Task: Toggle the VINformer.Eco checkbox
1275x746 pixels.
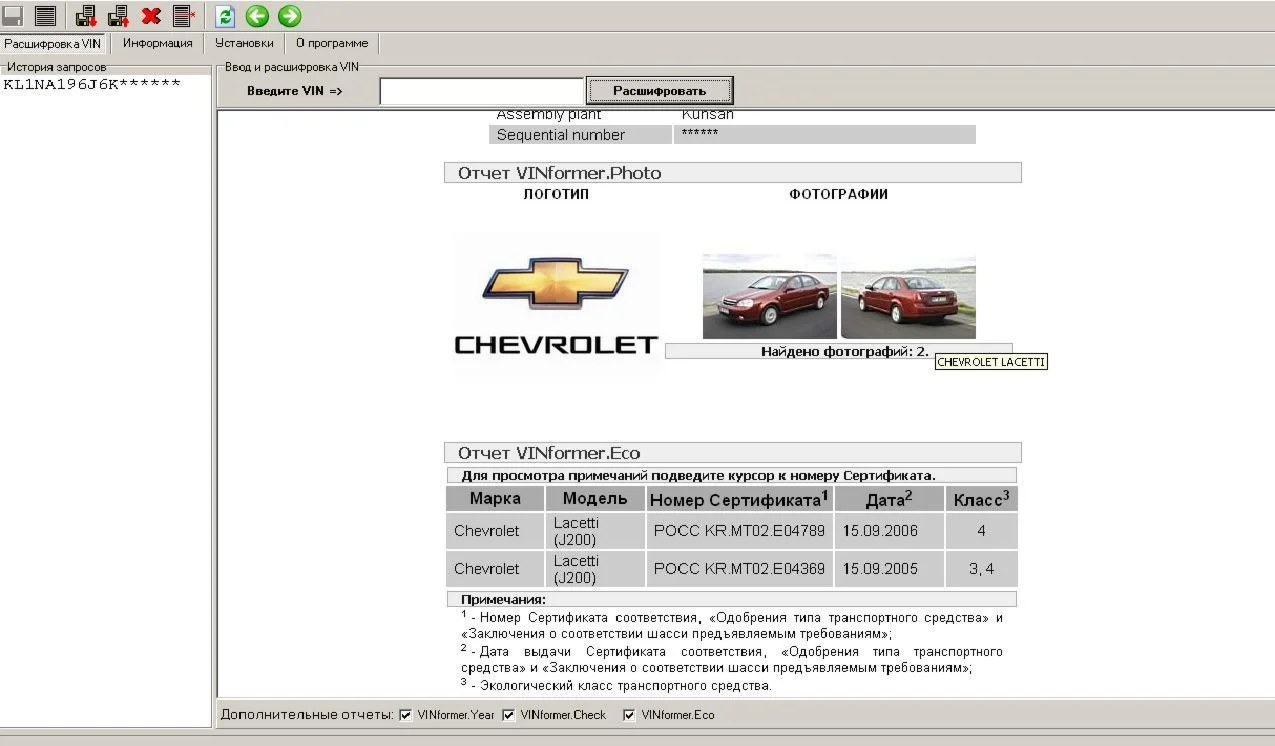Action: coord(629,715)
